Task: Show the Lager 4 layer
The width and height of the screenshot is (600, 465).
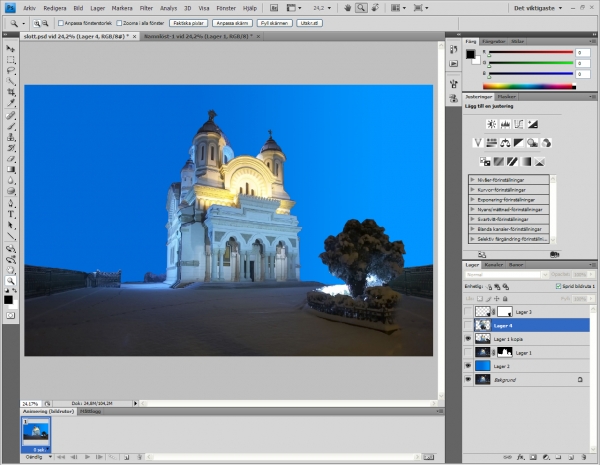Action: [468, 325]
